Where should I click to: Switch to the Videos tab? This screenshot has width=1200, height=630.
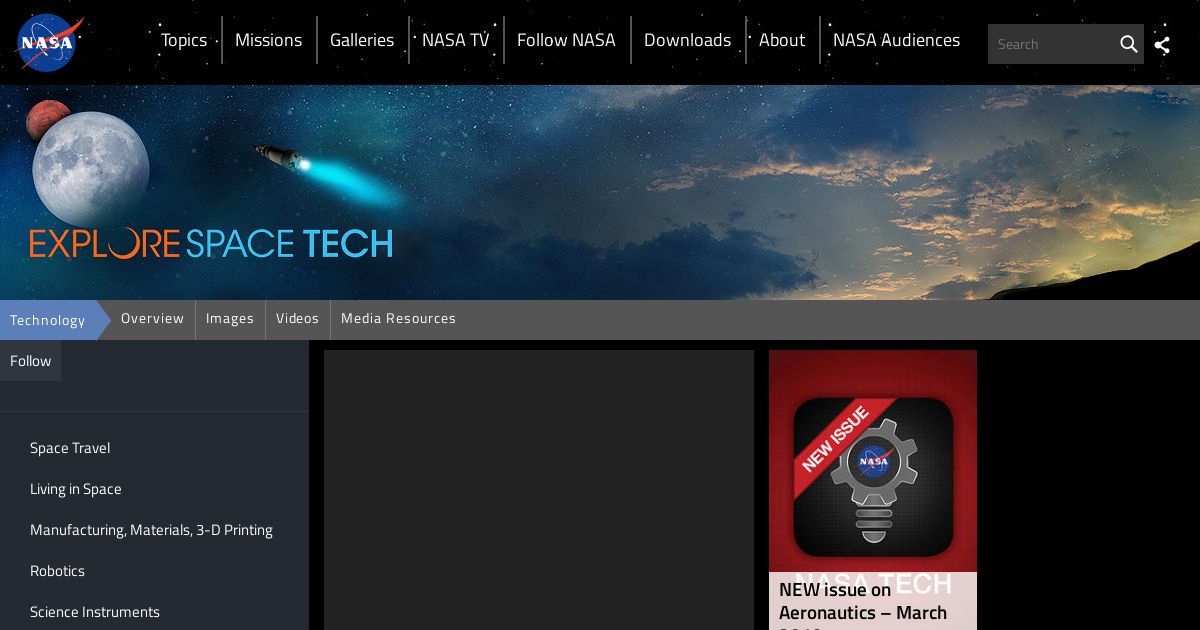(297, 319)
